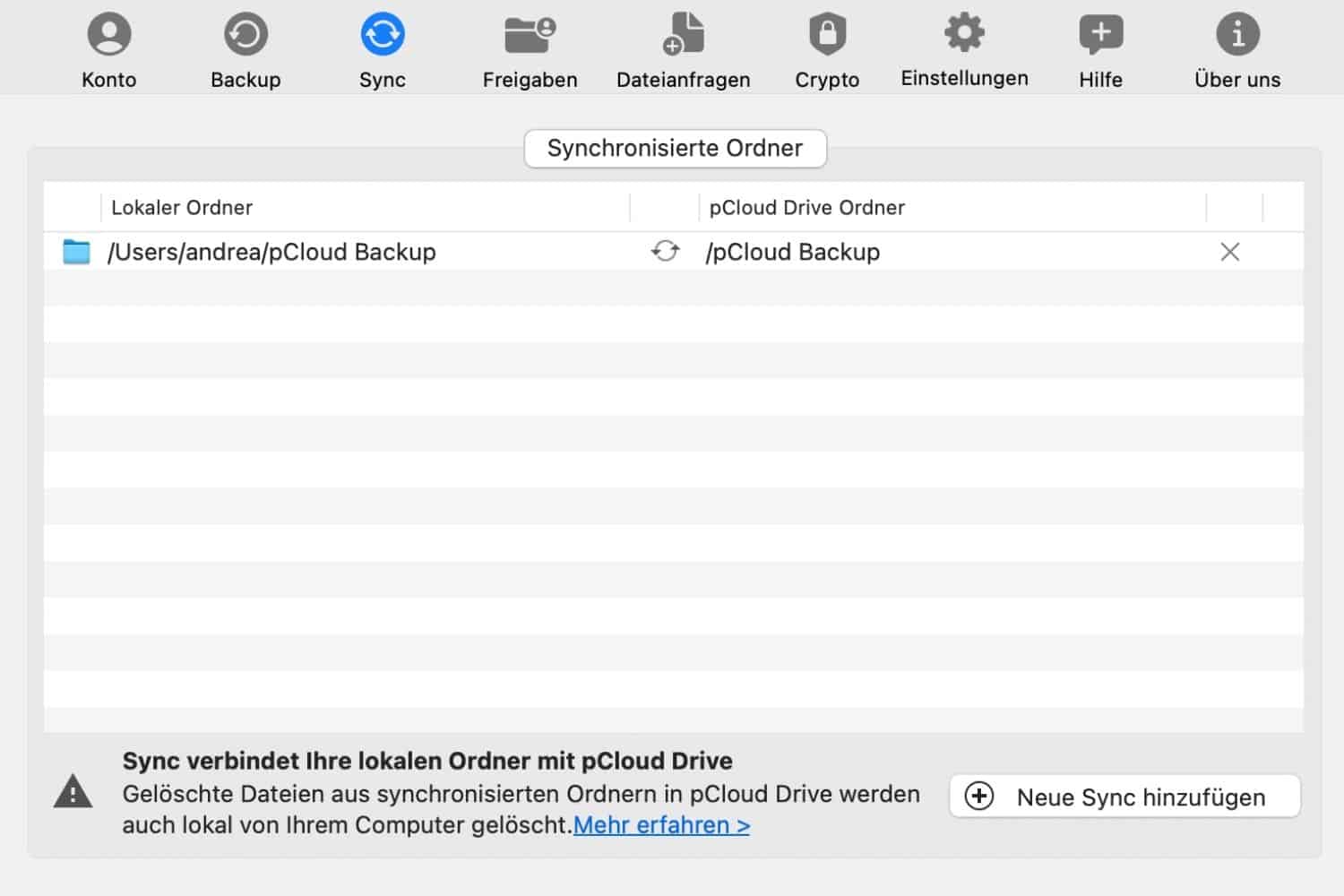This screenshot has height=896, width=1344.
Task: Switch to the Backup section
Action: [246, 50]
